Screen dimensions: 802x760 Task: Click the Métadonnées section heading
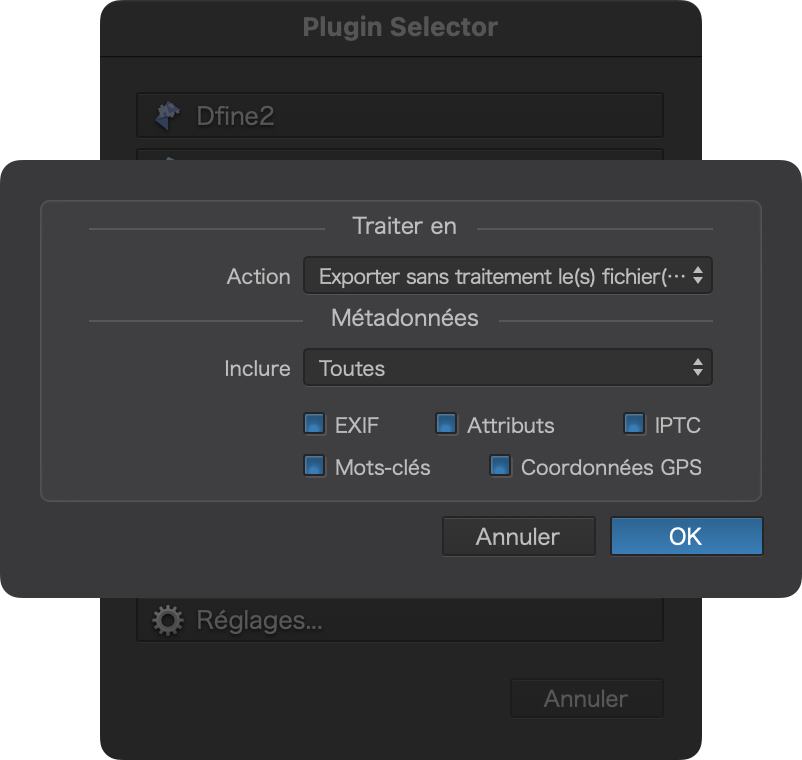[405, 318]
